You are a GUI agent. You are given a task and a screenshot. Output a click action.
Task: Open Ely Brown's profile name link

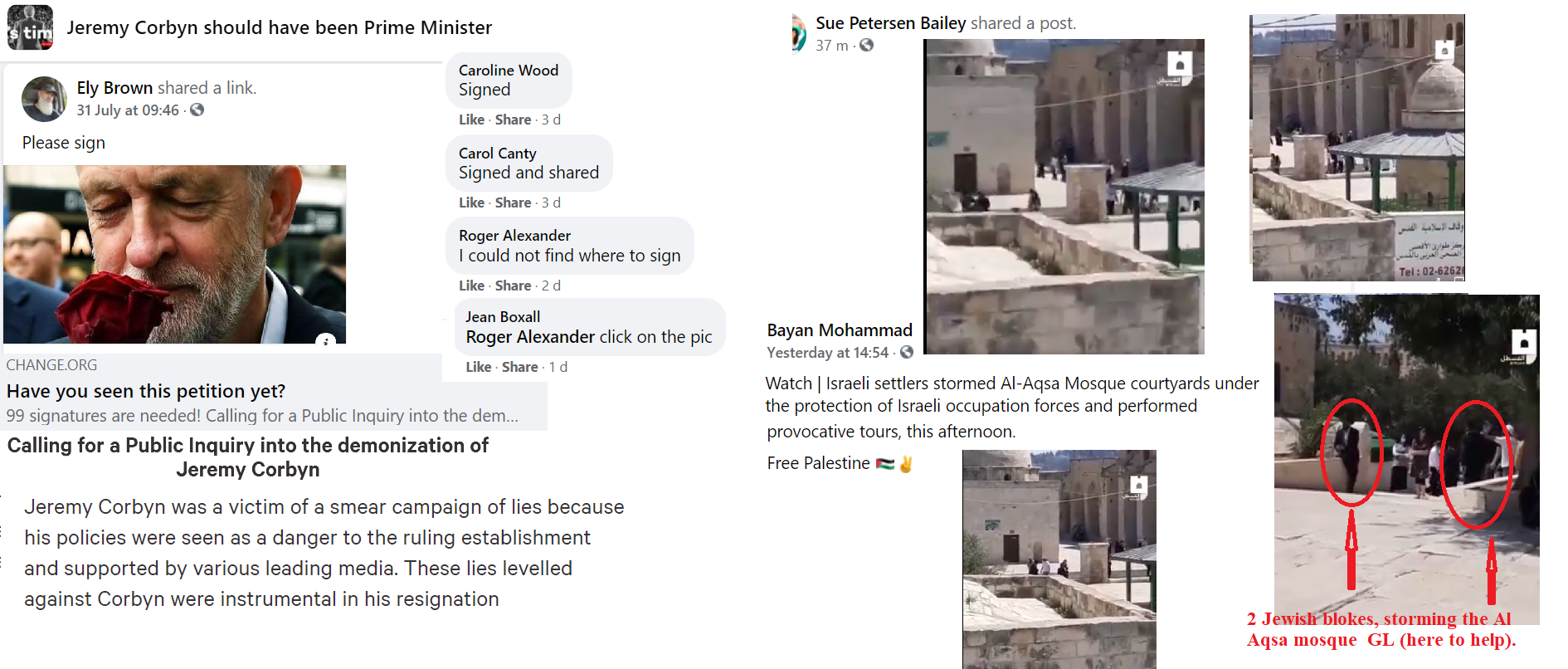click(114, 88)
